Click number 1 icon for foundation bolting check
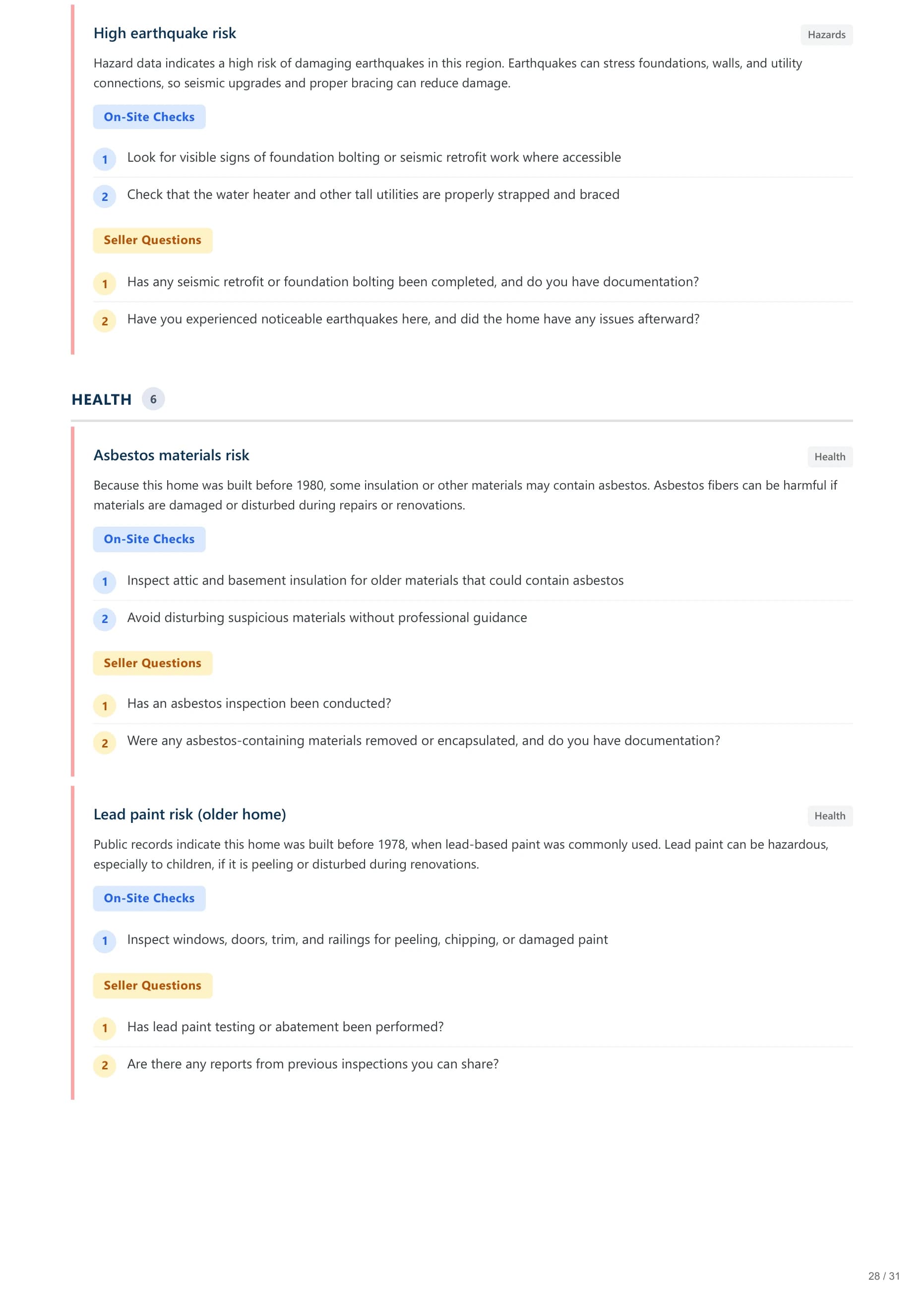Viewport: 924px width, 1305px height. tap(105, 159)
